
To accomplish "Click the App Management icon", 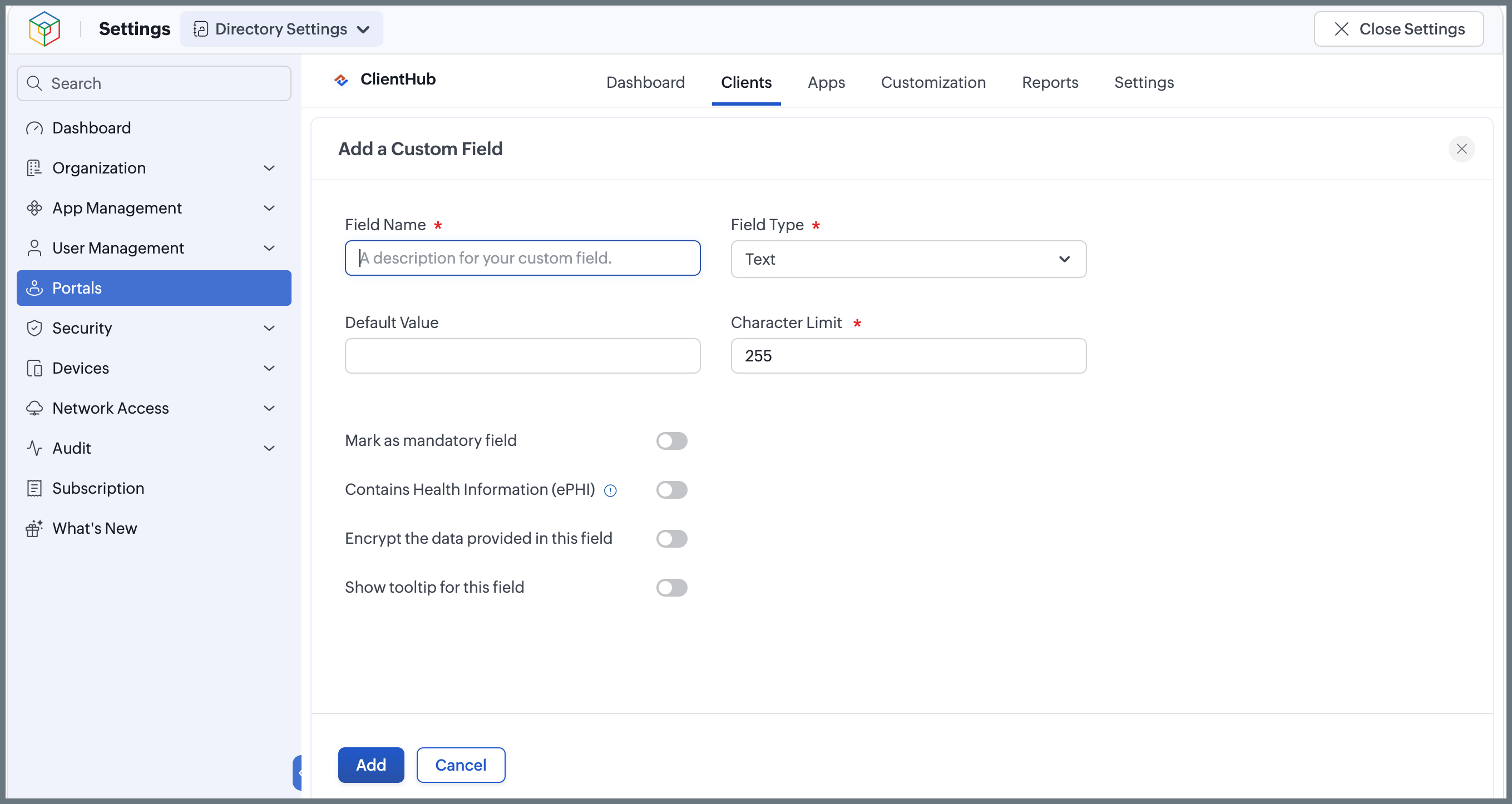I will pos(34,208).
